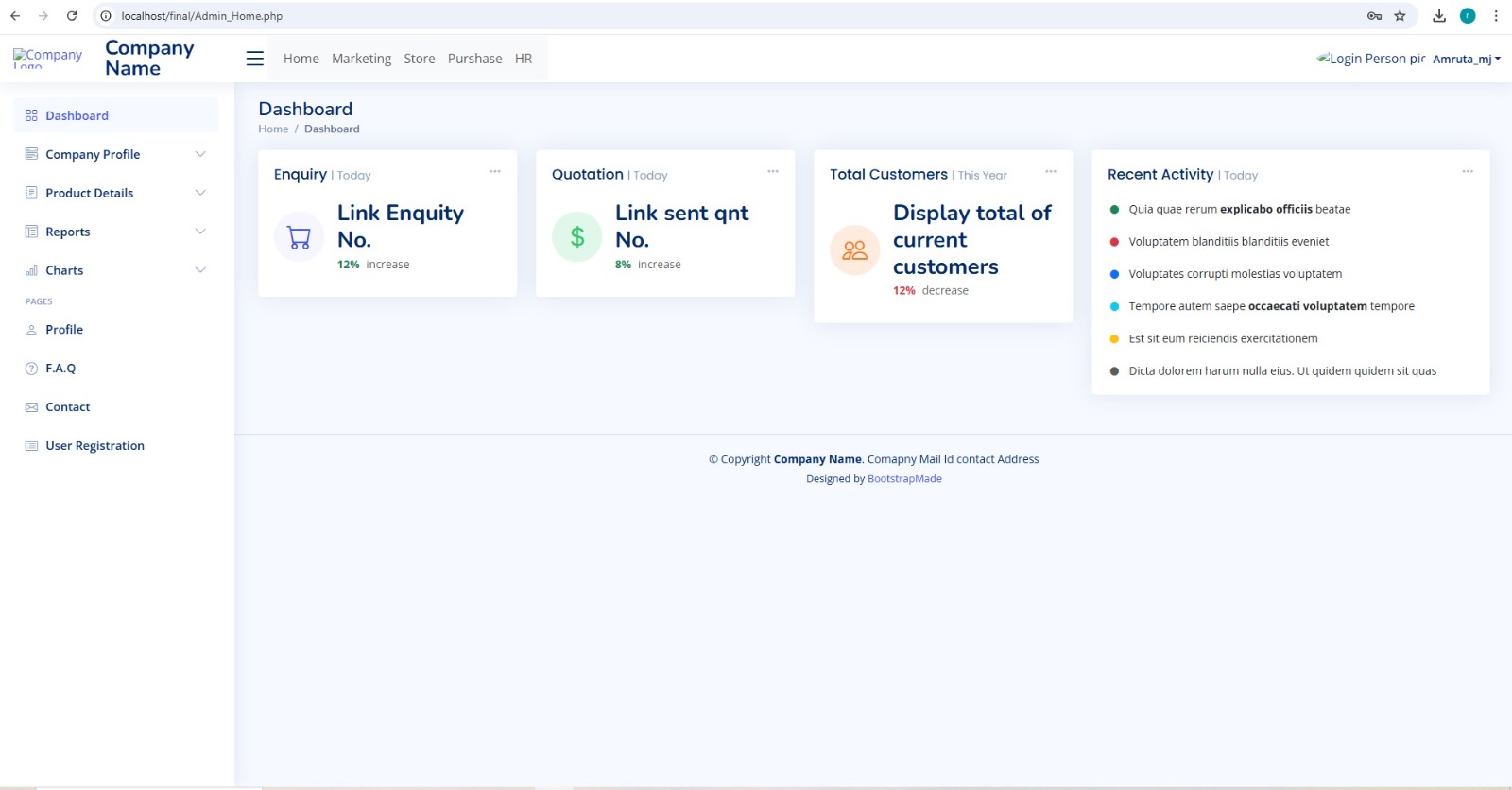Image resolution: width=1512 pixels, height=790 pixels.
Task: Bookmark this page with the star icon
Action: click(x=1400, y=16)
